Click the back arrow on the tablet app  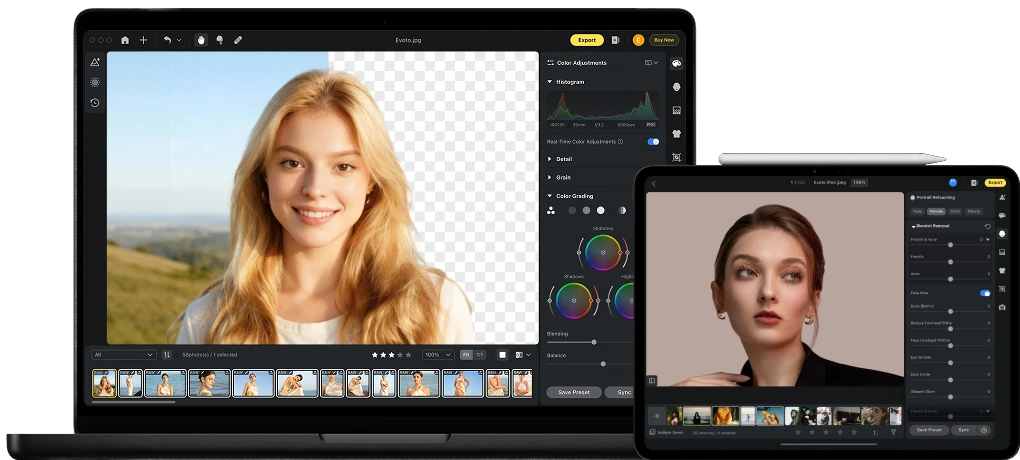653,183
